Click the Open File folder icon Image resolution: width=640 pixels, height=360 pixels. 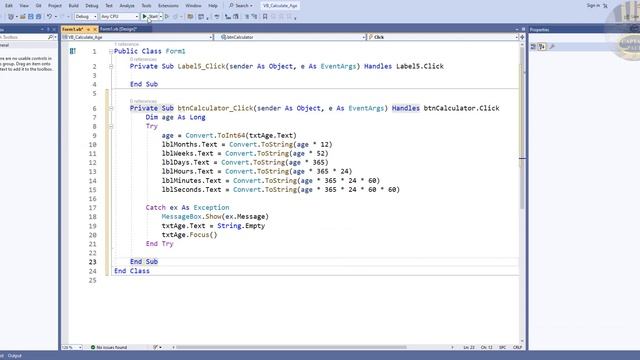[23, 17]
